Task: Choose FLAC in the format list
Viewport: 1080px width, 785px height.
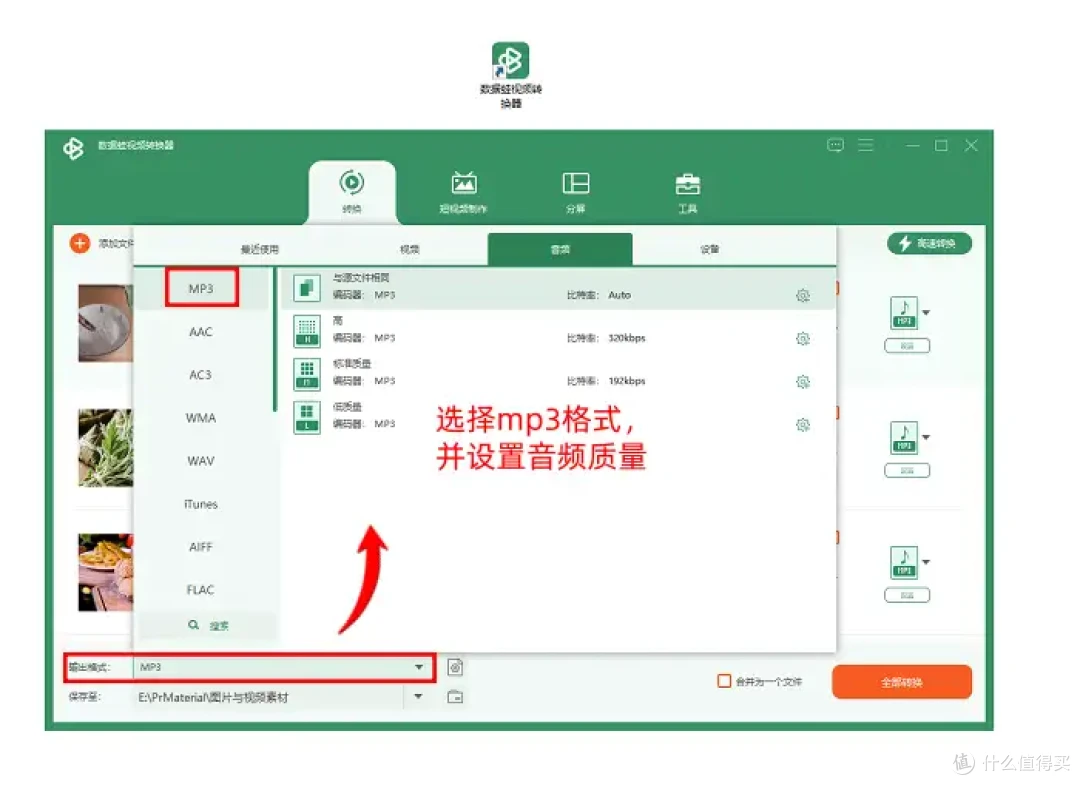Action: [x=201, y=590]
